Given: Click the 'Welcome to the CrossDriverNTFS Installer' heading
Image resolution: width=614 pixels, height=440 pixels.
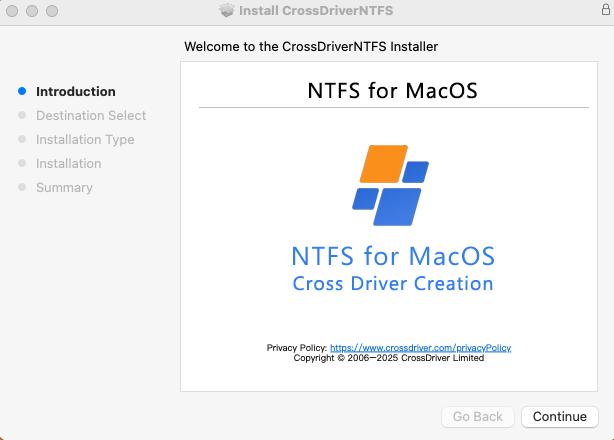Looking at the screenshot, I should click(x=311, y=47).
